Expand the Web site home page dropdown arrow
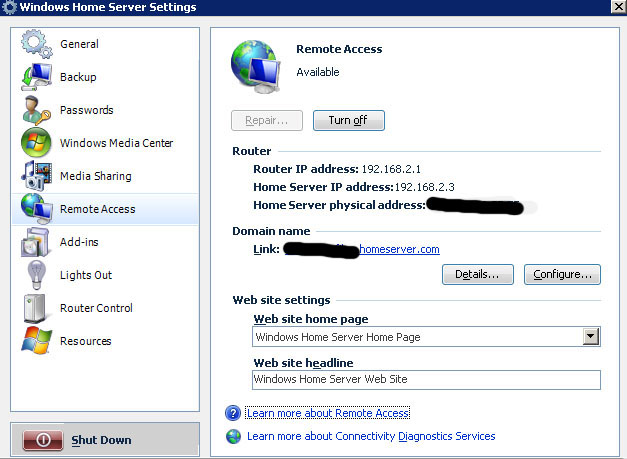 pyautogui.click(x=591, y=337)
